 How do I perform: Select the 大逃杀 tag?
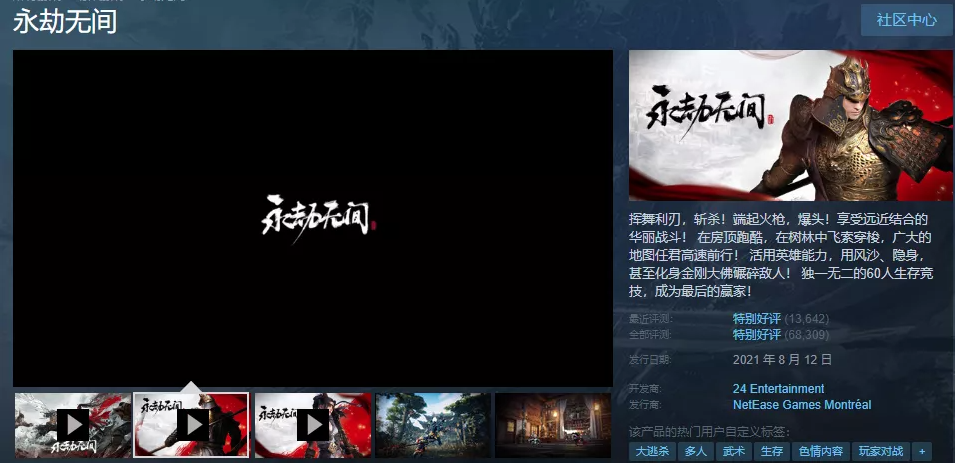click(652, 451)
